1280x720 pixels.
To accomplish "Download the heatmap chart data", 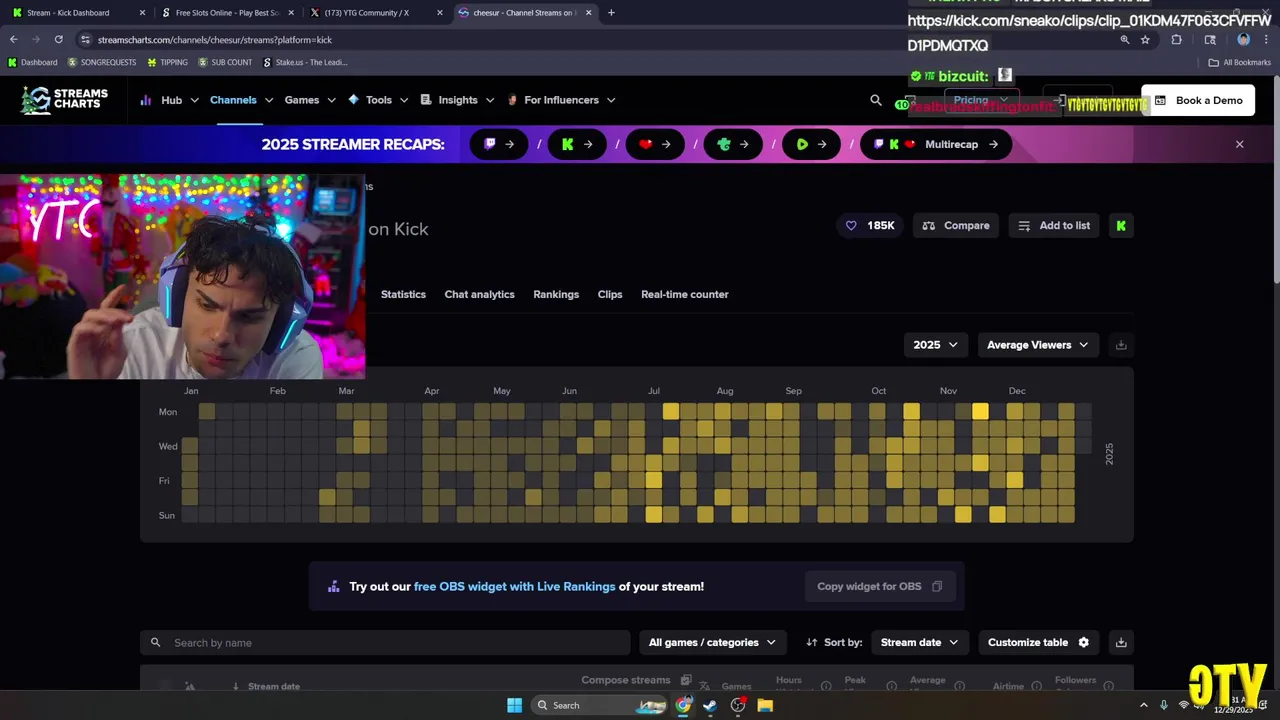I will (1121, 345).
